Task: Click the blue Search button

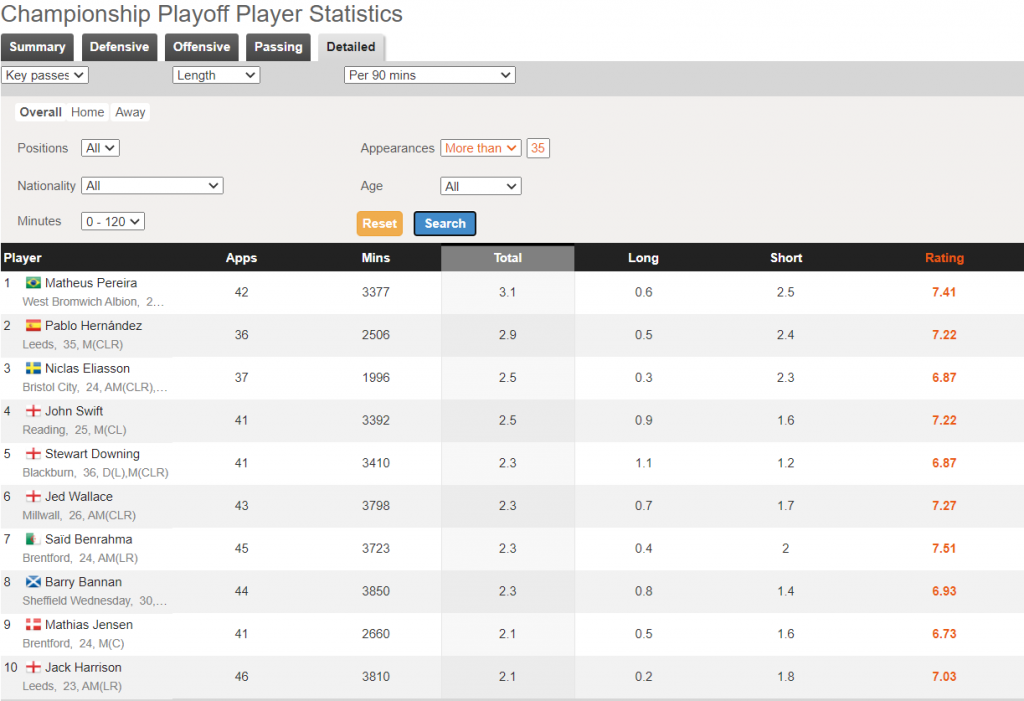Action: (x=444, y=223)
